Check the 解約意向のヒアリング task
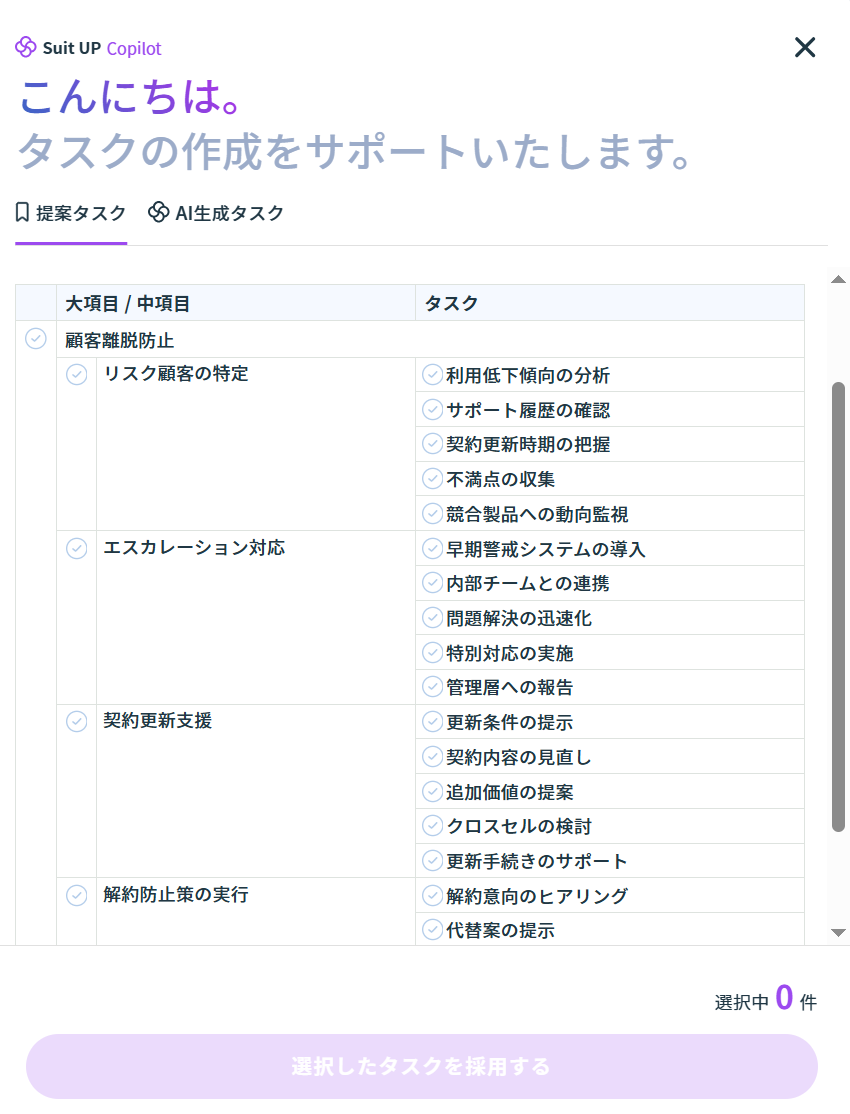The height and width of the screenshot is (1114, 850). tap(433, 896)
